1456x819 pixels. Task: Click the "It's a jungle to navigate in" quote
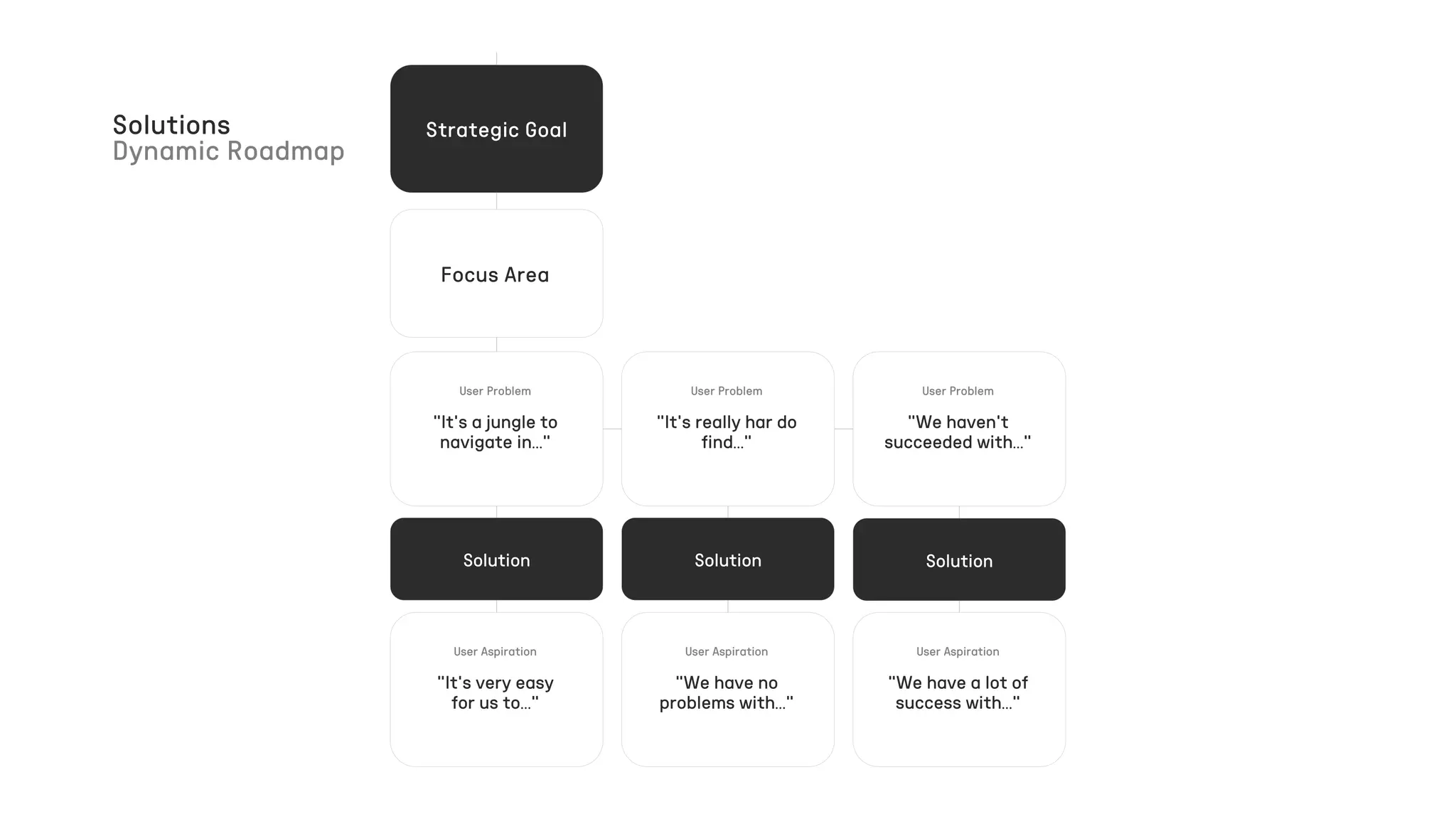tap(496, 432)
